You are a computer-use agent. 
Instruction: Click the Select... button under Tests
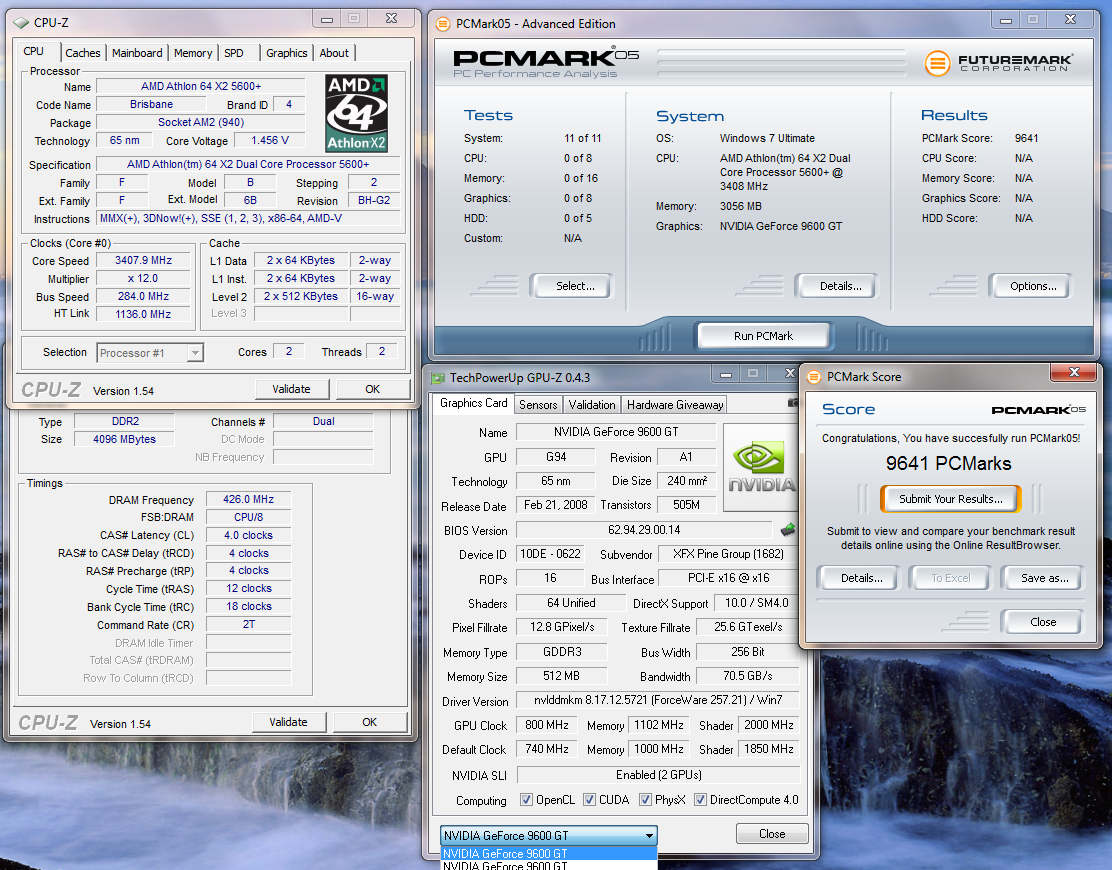pos(574,286)
